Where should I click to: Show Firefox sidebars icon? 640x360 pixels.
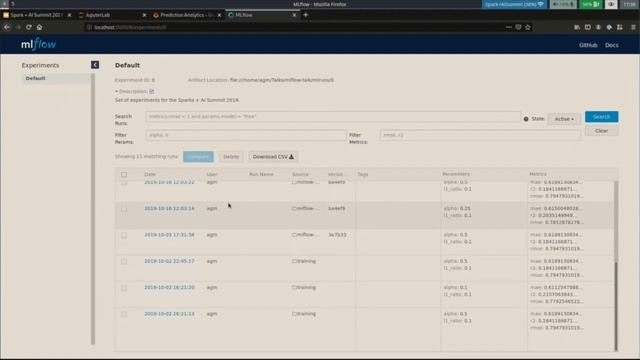[588, 27]
